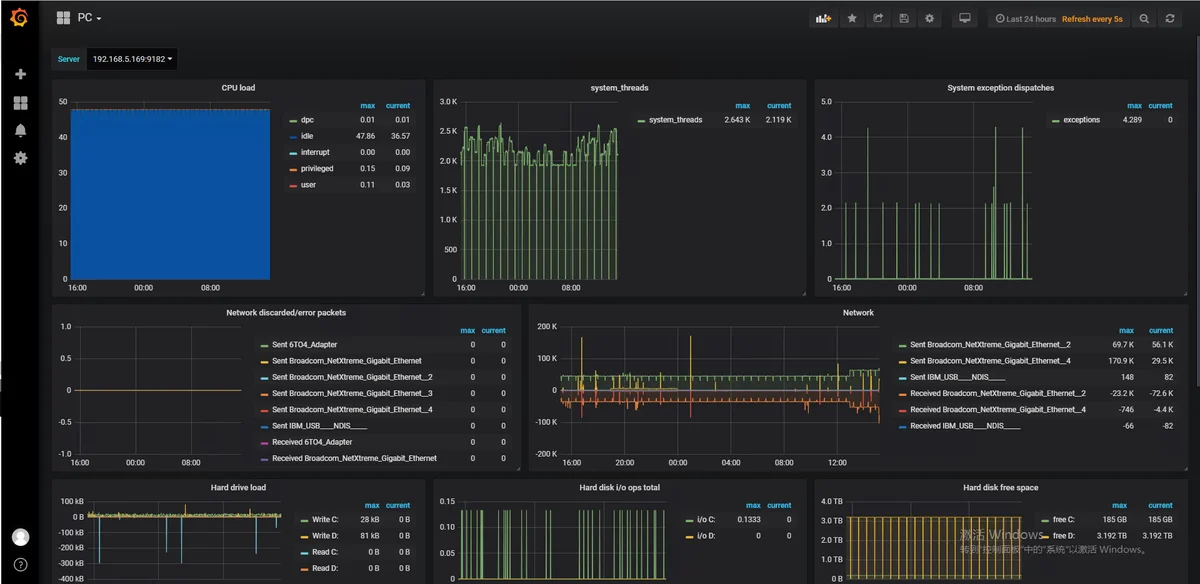Click blue color swatch next to idle
1200x584 pixels.
pyautogui.click(x=293, y=137)
